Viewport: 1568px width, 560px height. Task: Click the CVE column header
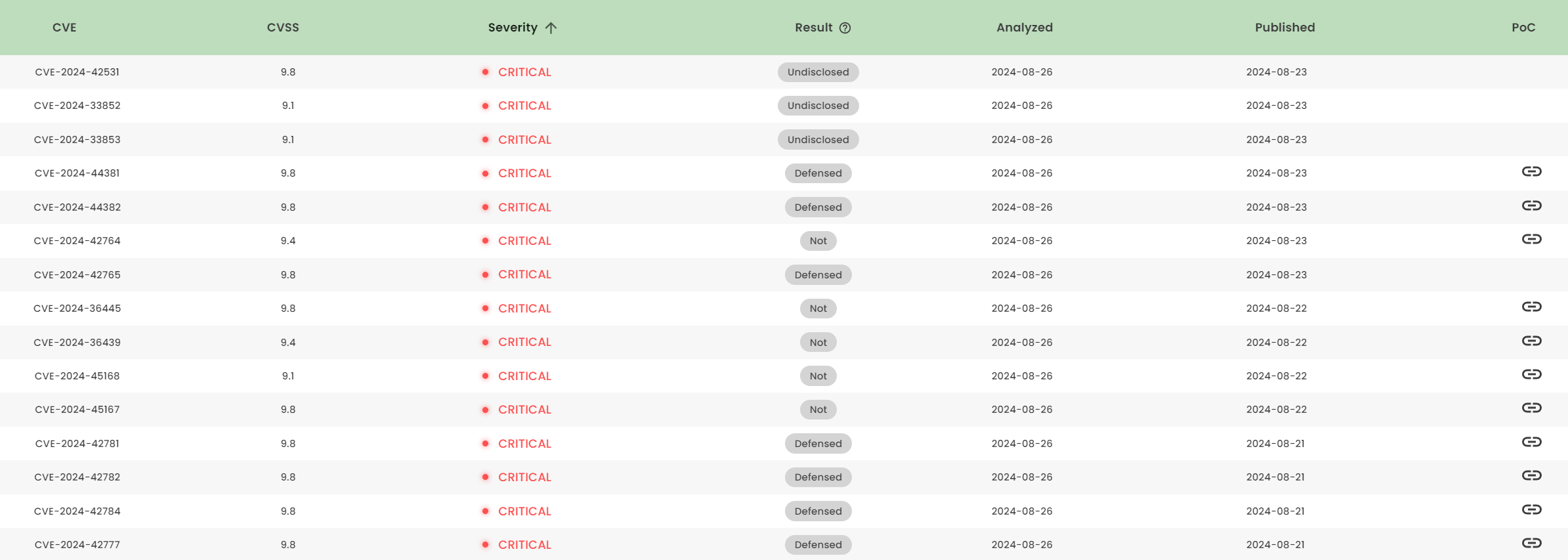pyautogui.click(x=64, y=28)
